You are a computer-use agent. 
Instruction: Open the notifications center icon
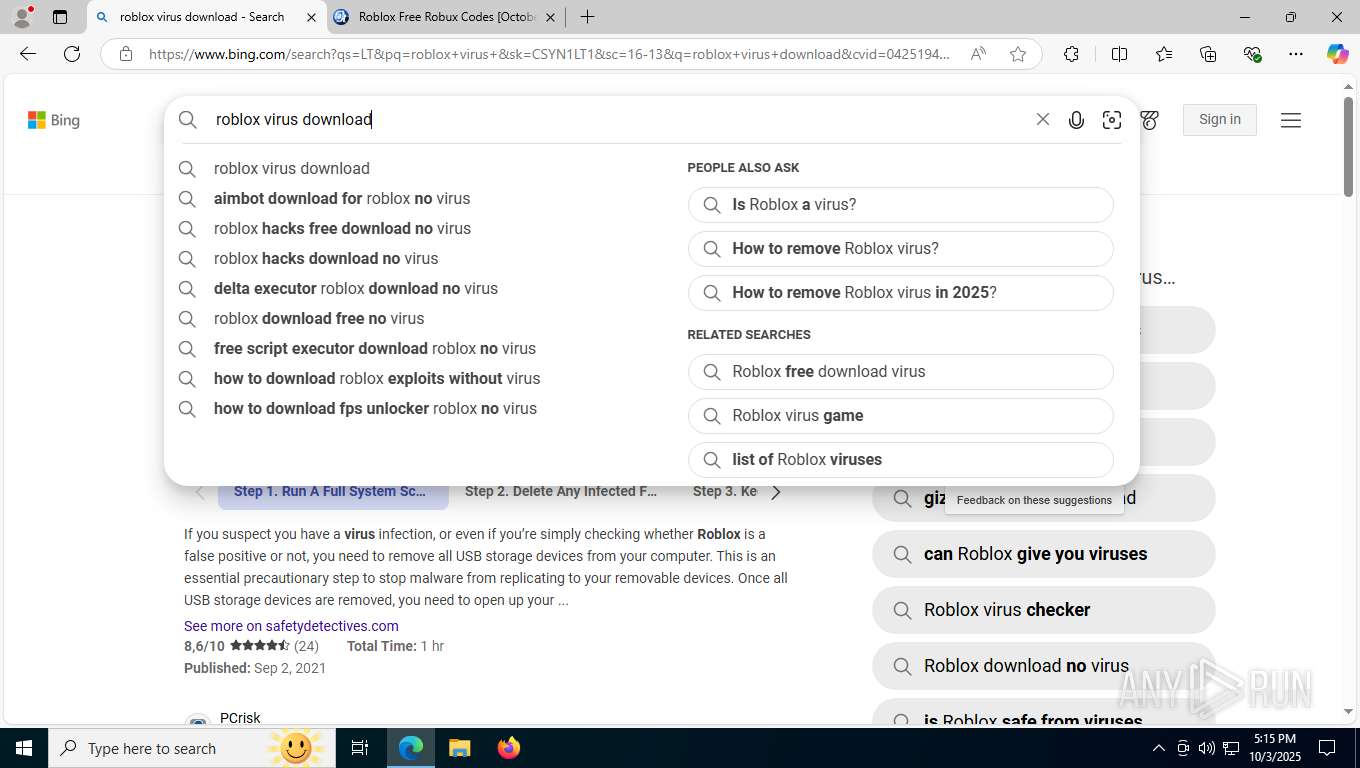click(x=1327, y=748)
